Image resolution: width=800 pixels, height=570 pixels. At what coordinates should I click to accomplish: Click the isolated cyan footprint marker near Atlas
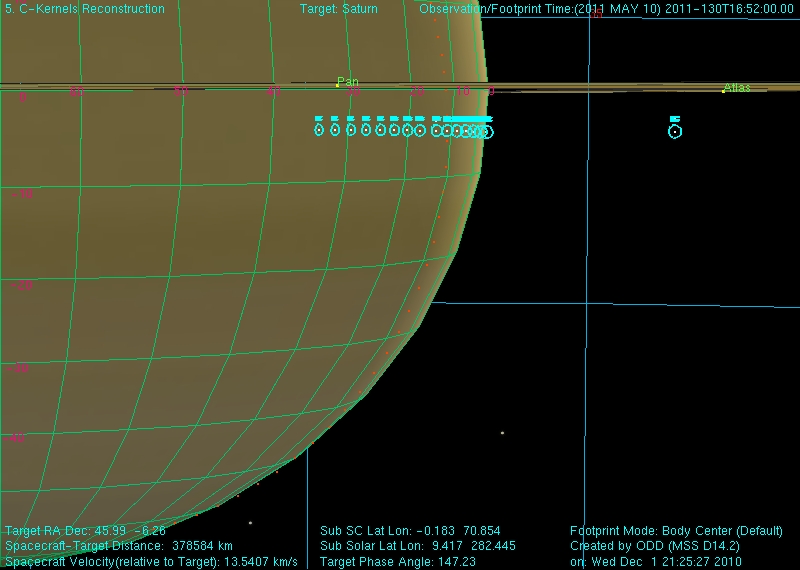coord(675,131)
